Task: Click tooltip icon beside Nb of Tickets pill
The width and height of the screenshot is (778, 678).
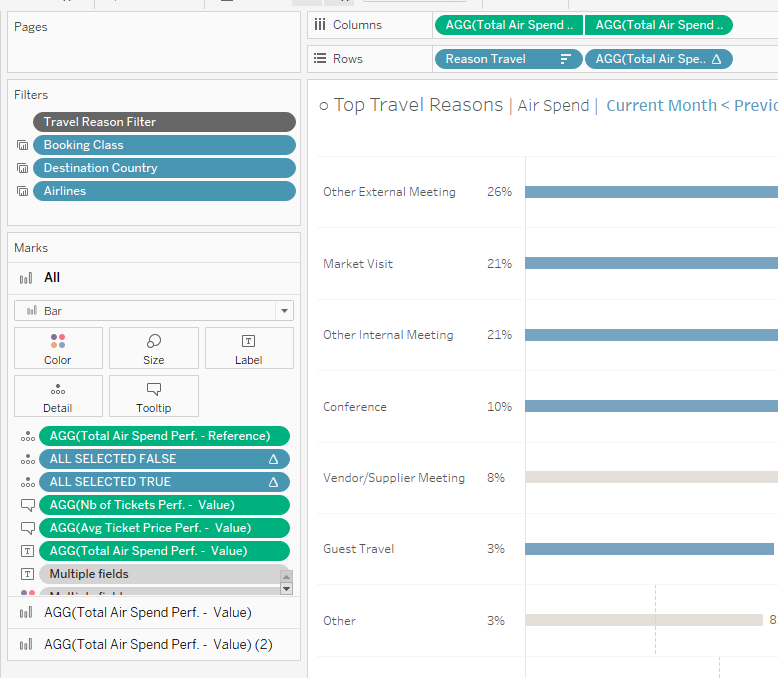Action: pyautogui.click(x=27, y=505)
